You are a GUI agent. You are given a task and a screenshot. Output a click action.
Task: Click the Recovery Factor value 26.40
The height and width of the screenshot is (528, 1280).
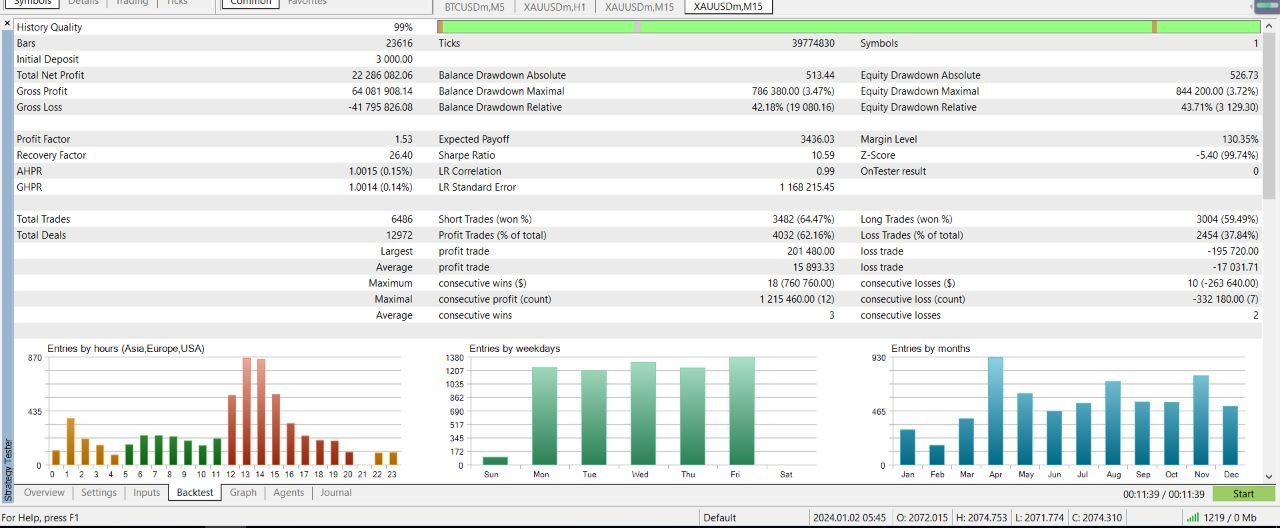401,155
